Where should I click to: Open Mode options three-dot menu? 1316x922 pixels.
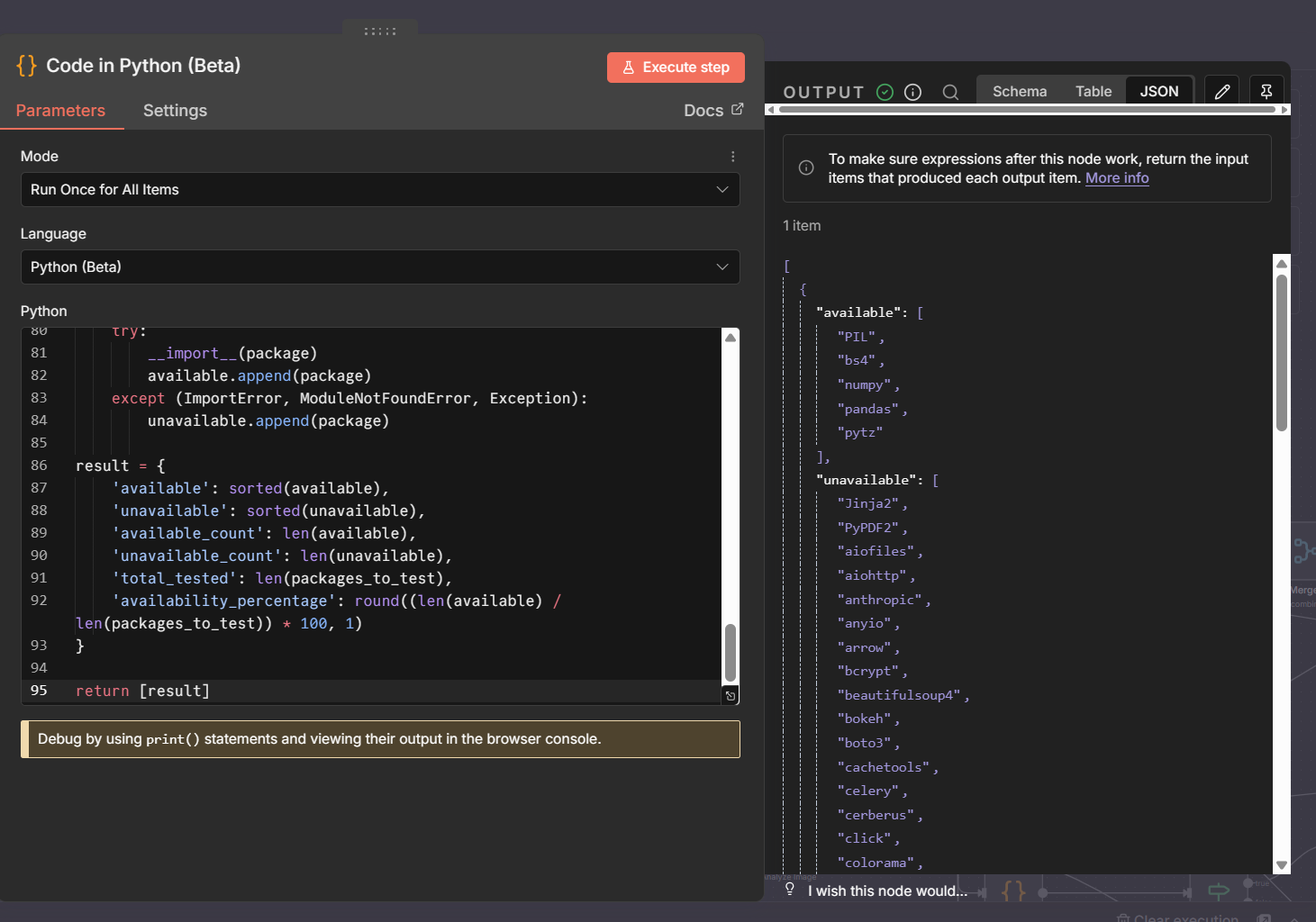pos(732,157)
